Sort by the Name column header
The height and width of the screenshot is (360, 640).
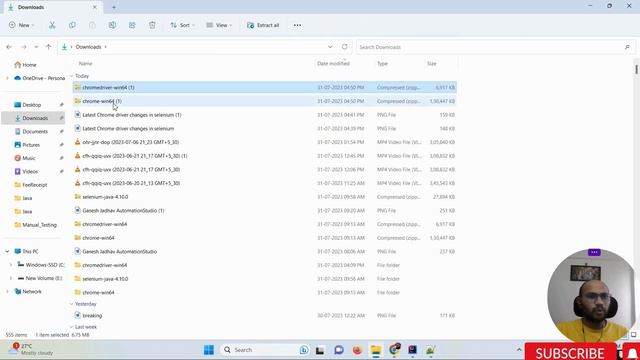coord(85,64)
